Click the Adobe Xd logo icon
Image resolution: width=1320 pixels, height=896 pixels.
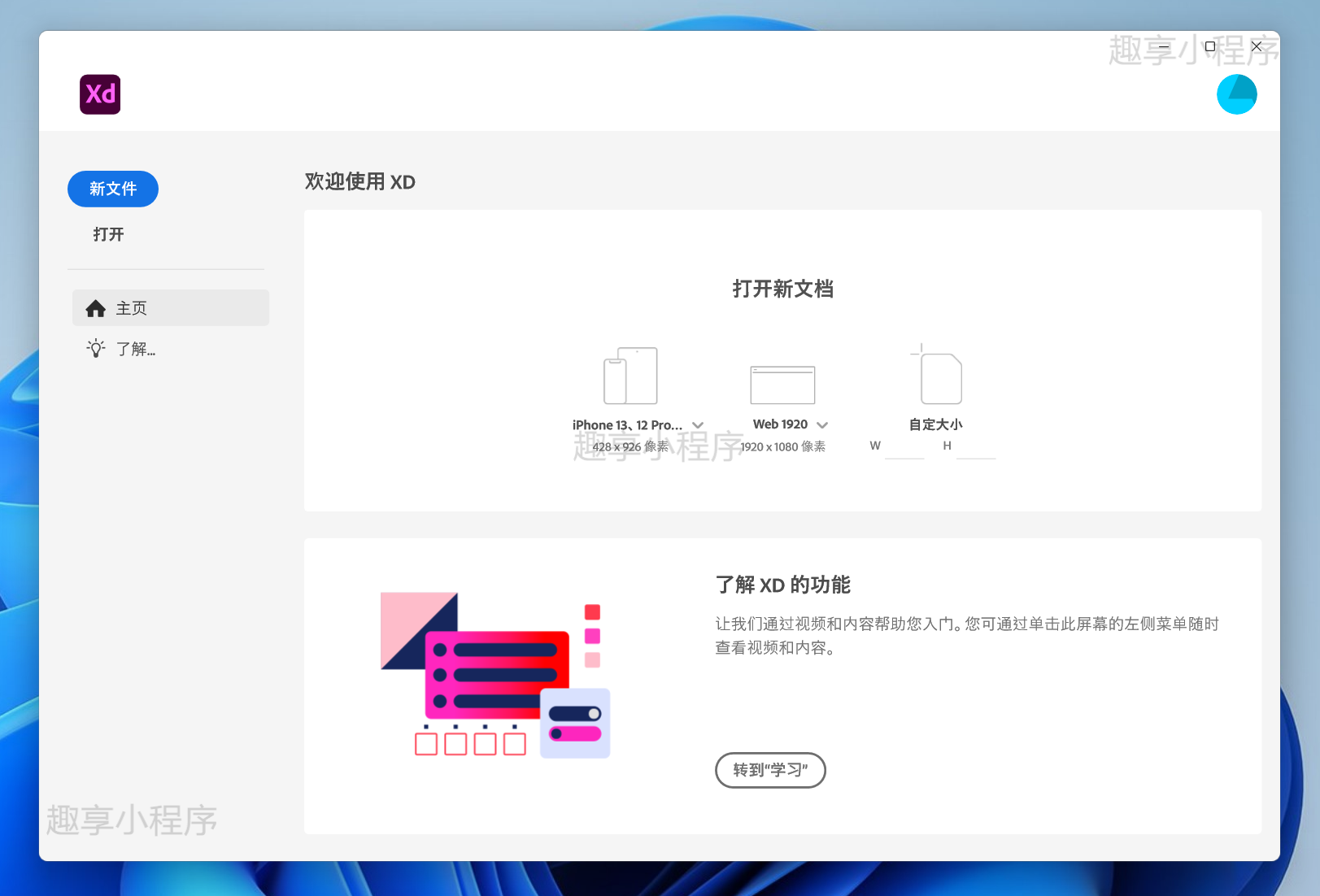coord(100,94)
